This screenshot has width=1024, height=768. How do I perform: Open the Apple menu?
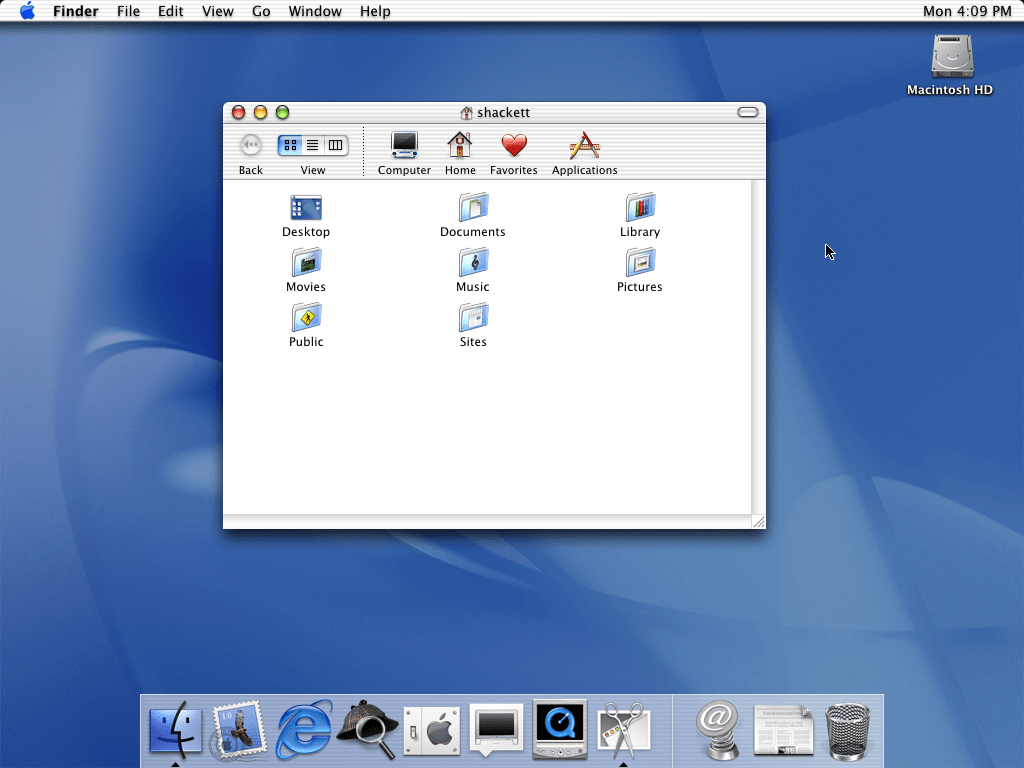pos(27,11)
